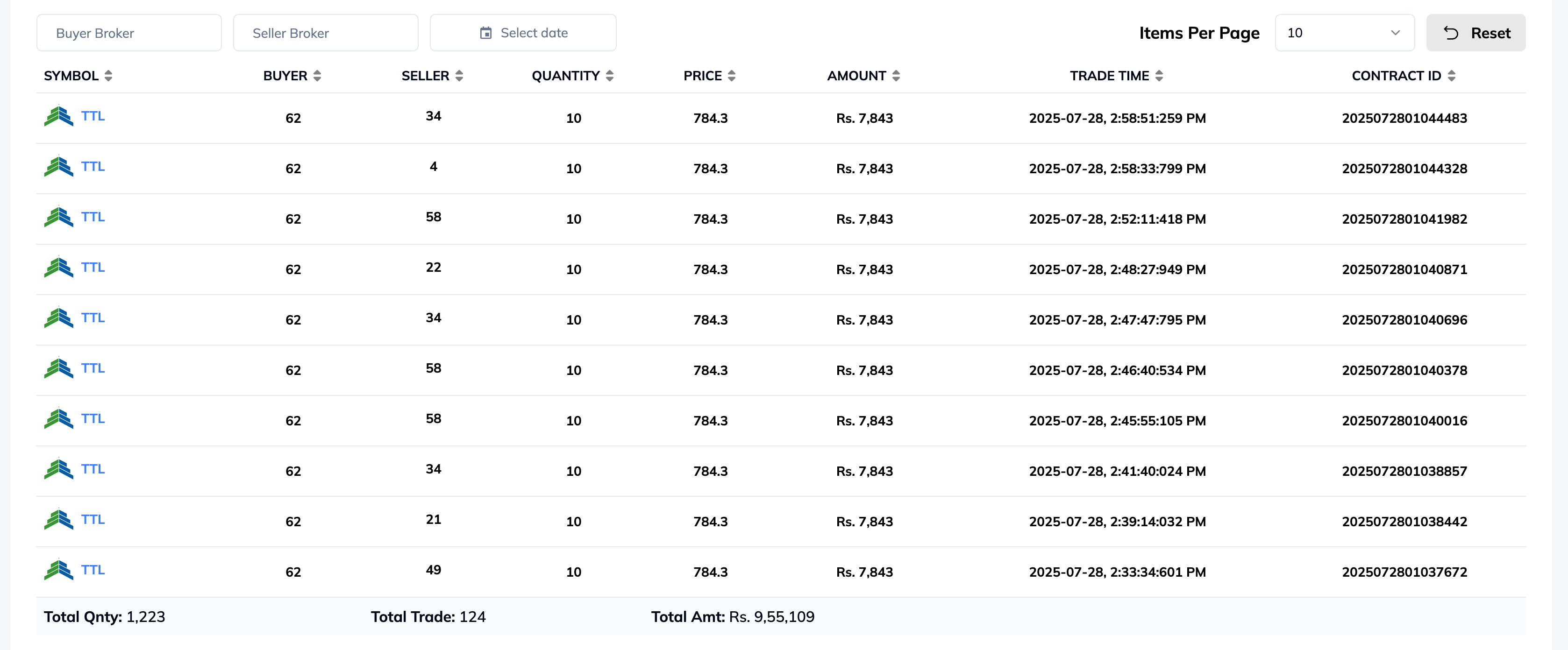Viewport: 1568px width, 650px height.
Task: Click the Reset button
Action: tap(1475, 33)
